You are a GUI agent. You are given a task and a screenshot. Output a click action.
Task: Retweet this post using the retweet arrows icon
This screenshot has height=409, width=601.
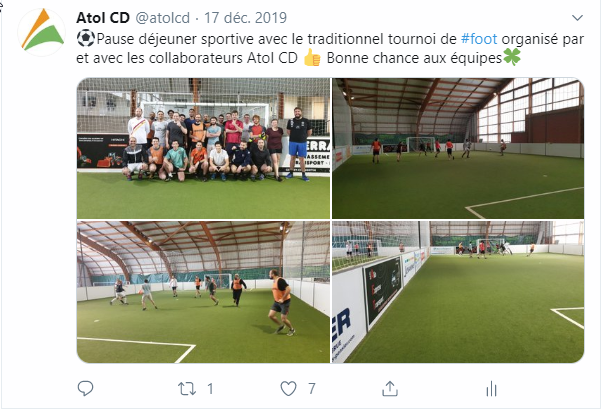[x=187, y=389]
